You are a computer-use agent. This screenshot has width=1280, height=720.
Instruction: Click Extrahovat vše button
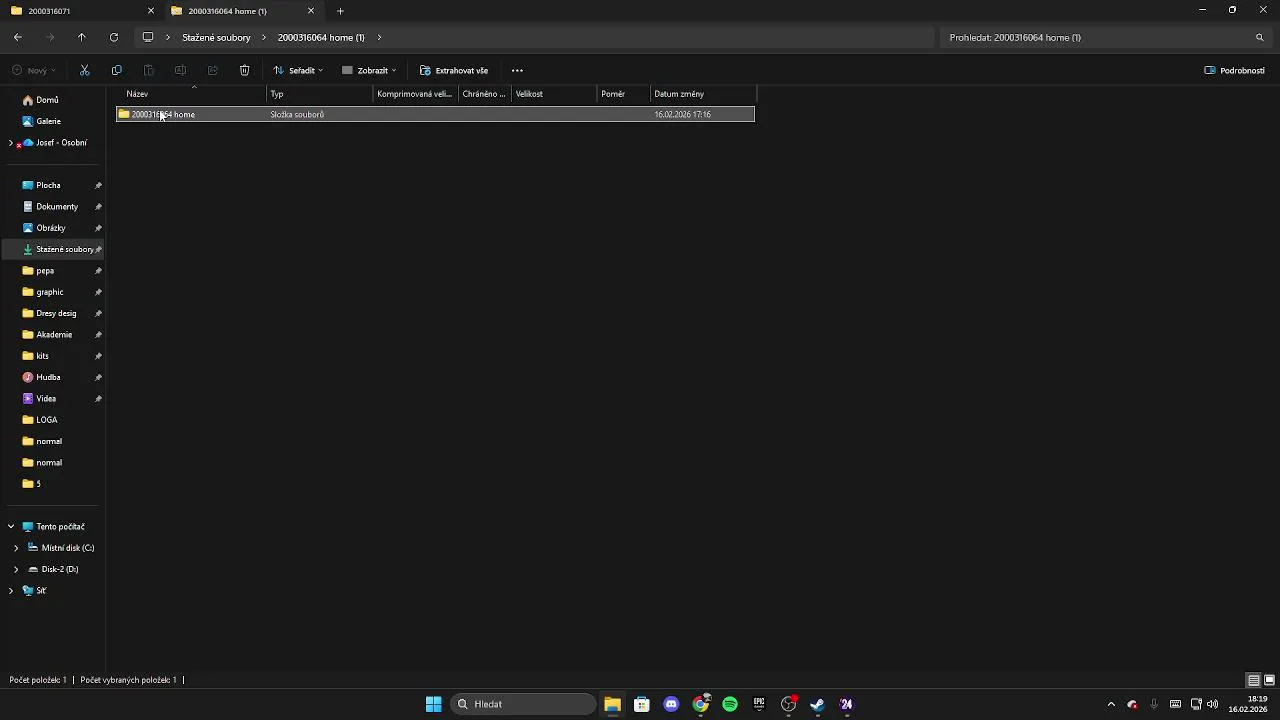454,70
